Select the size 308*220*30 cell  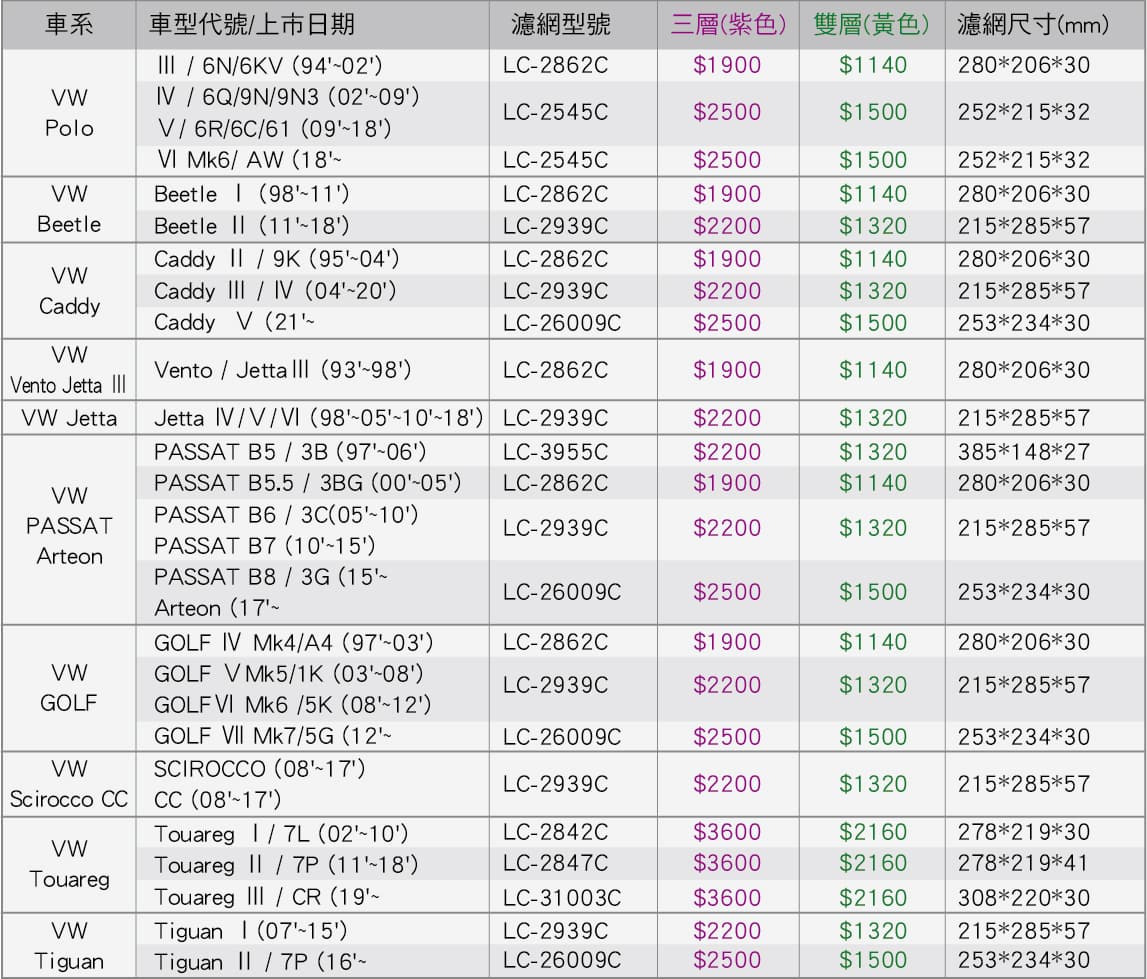click(x=1024, y=898)
